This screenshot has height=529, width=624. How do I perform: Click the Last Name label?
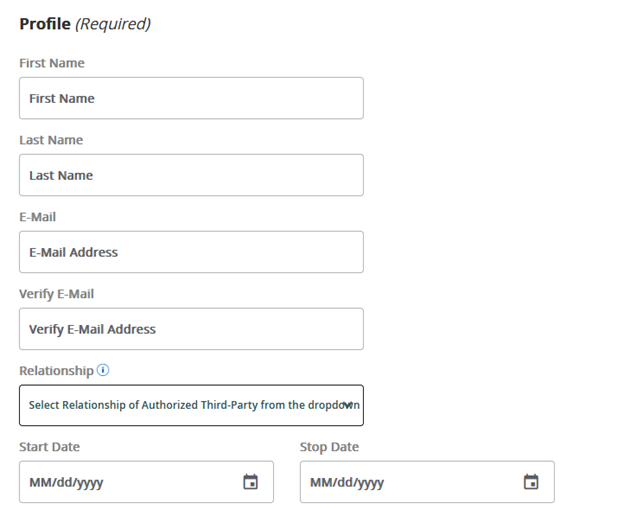51,140
